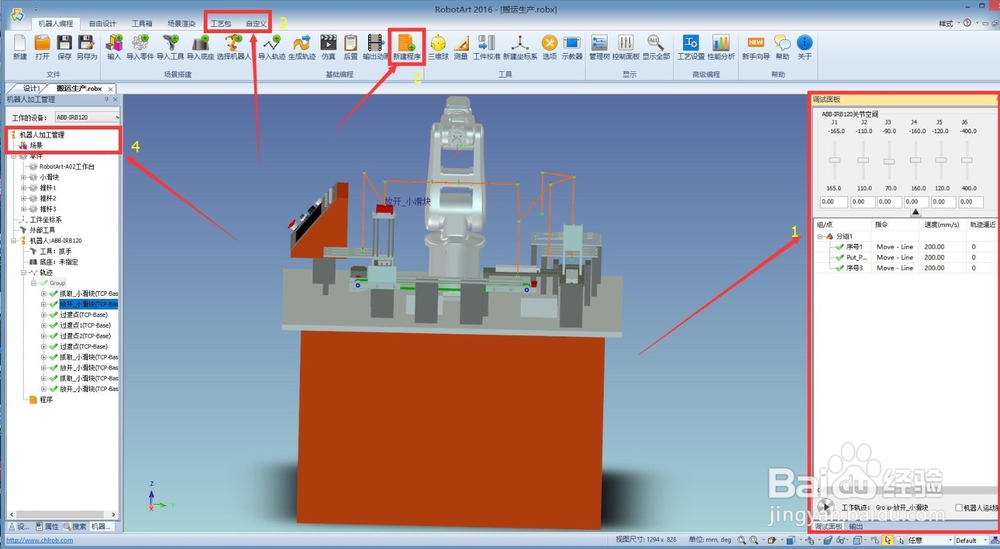Click 显示全部 show all icon
The image size is (1000, 549).
[656, 47]
